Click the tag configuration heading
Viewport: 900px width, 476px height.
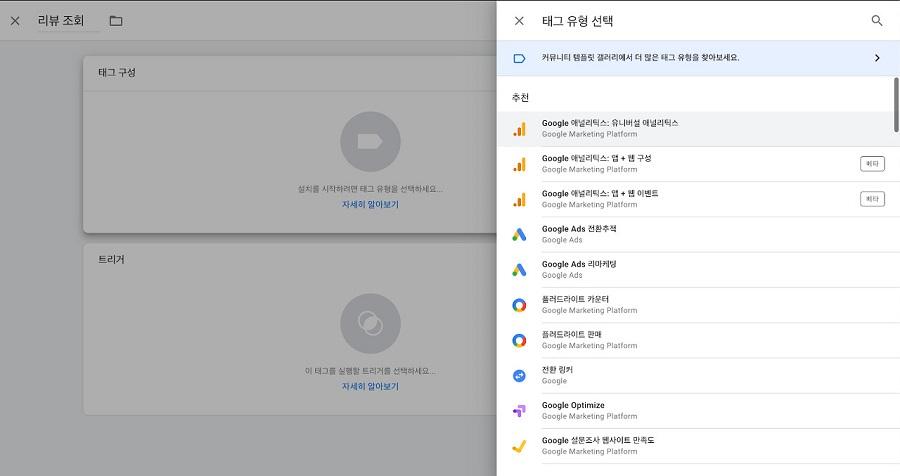pos(117,72)
